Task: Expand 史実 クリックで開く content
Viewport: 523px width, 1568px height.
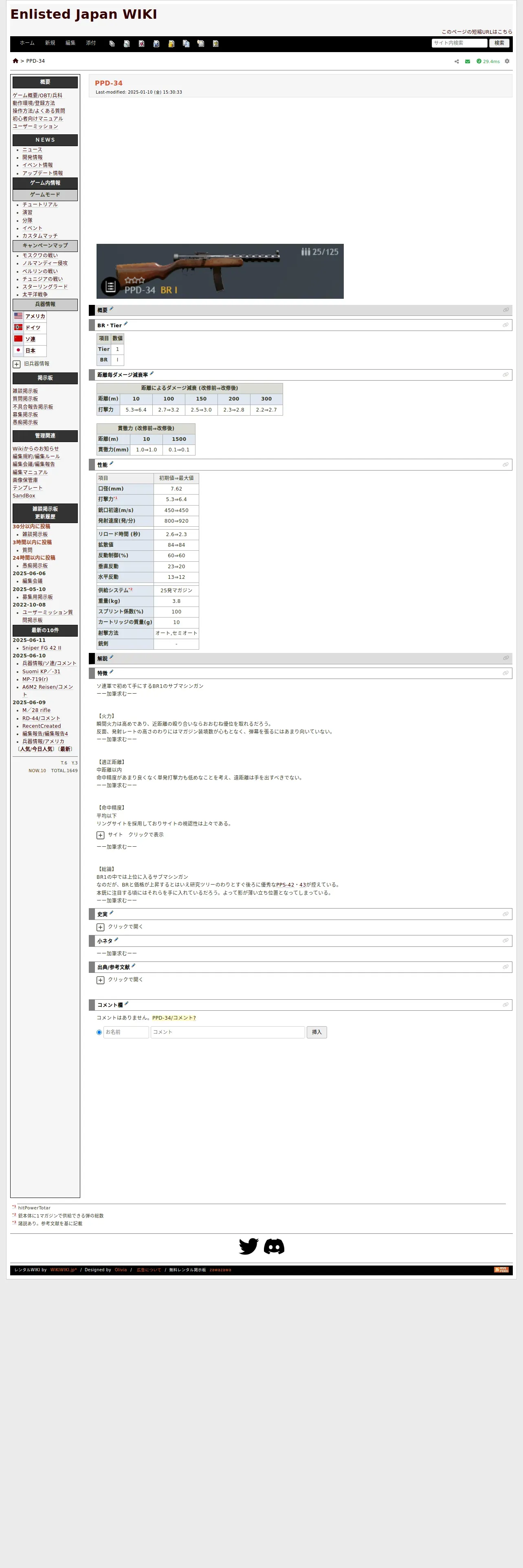Action: tap(101, 927)
